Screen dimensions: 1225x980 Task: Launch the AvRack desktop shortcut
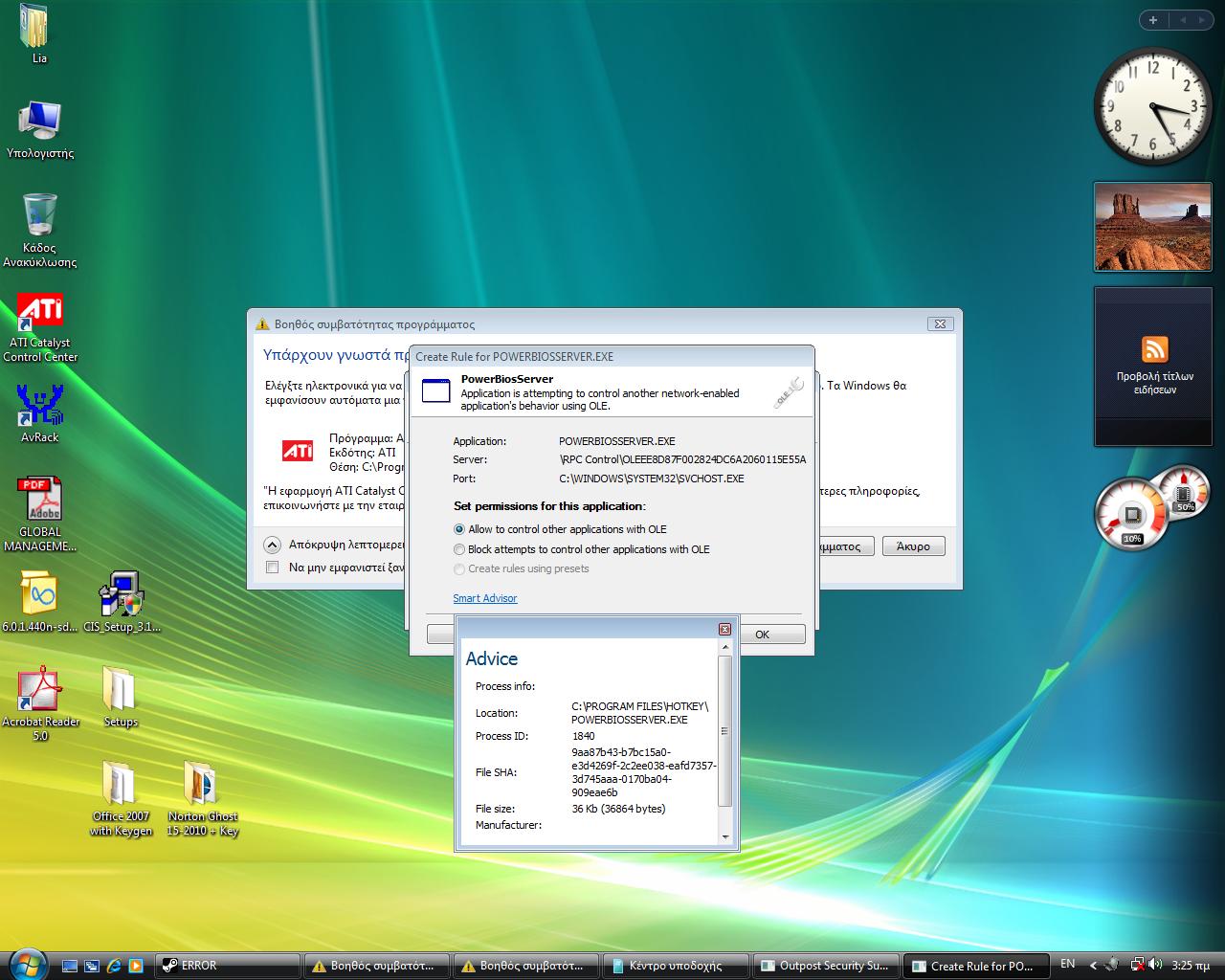point(40,413)
